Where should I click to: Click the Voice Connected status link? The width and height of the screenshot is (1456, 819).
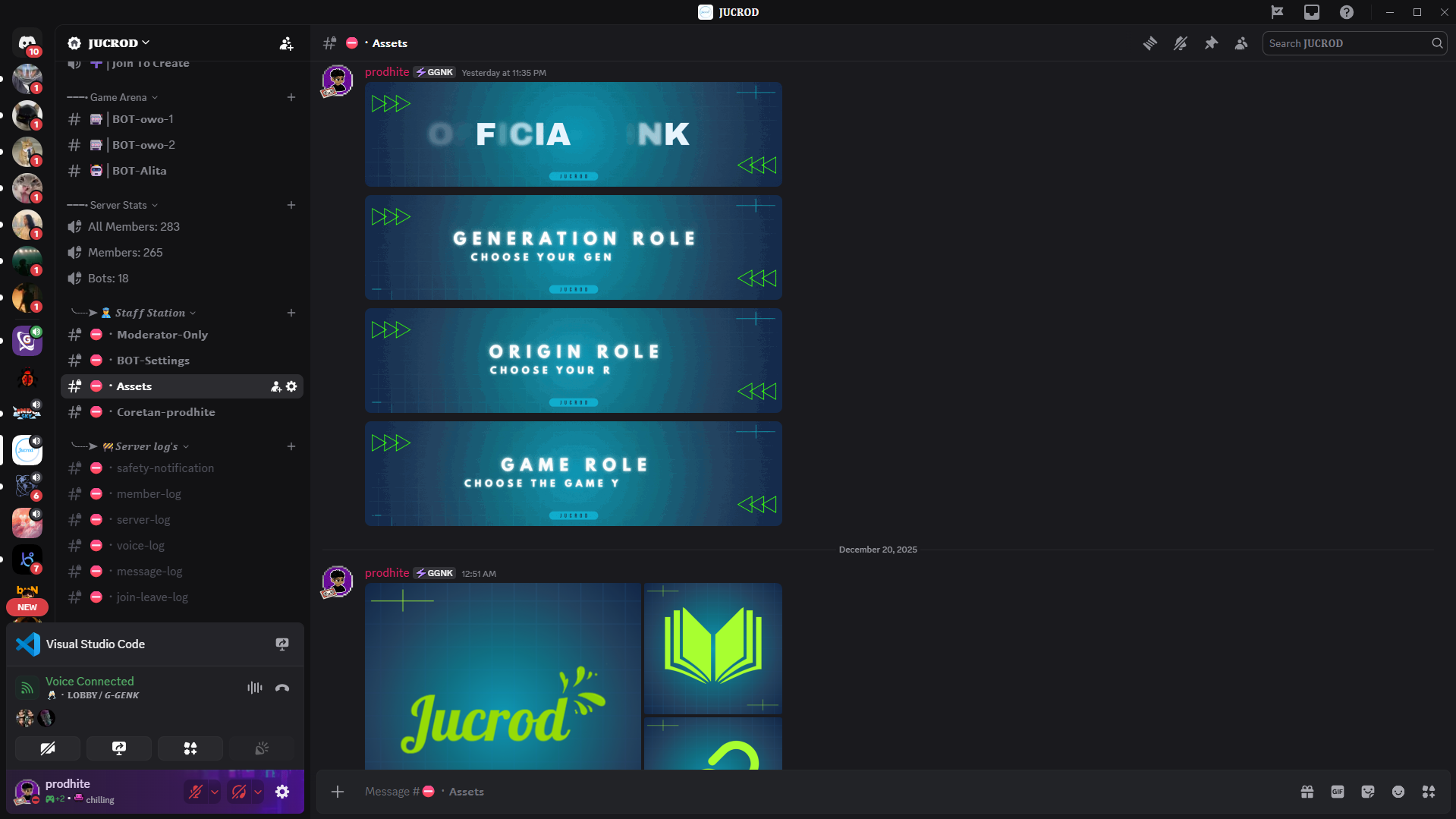[x=90, y=681]
